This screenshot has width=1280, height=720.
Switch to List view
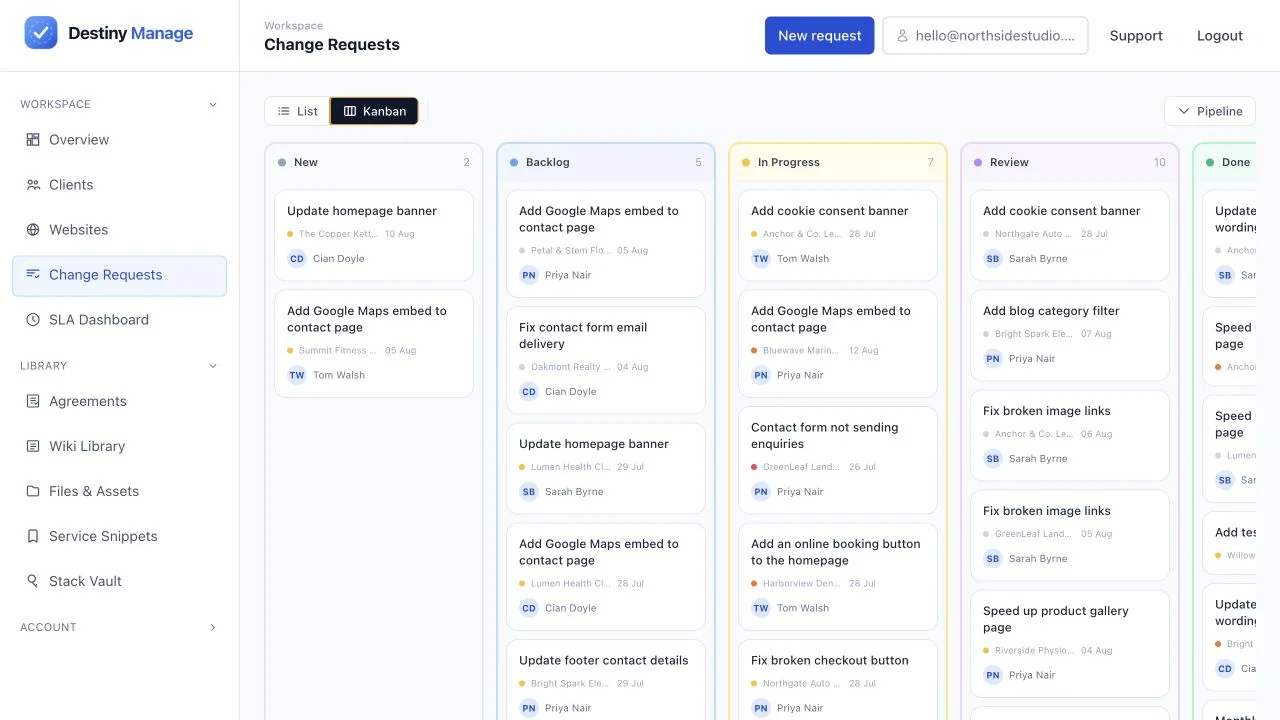point(298,111)
